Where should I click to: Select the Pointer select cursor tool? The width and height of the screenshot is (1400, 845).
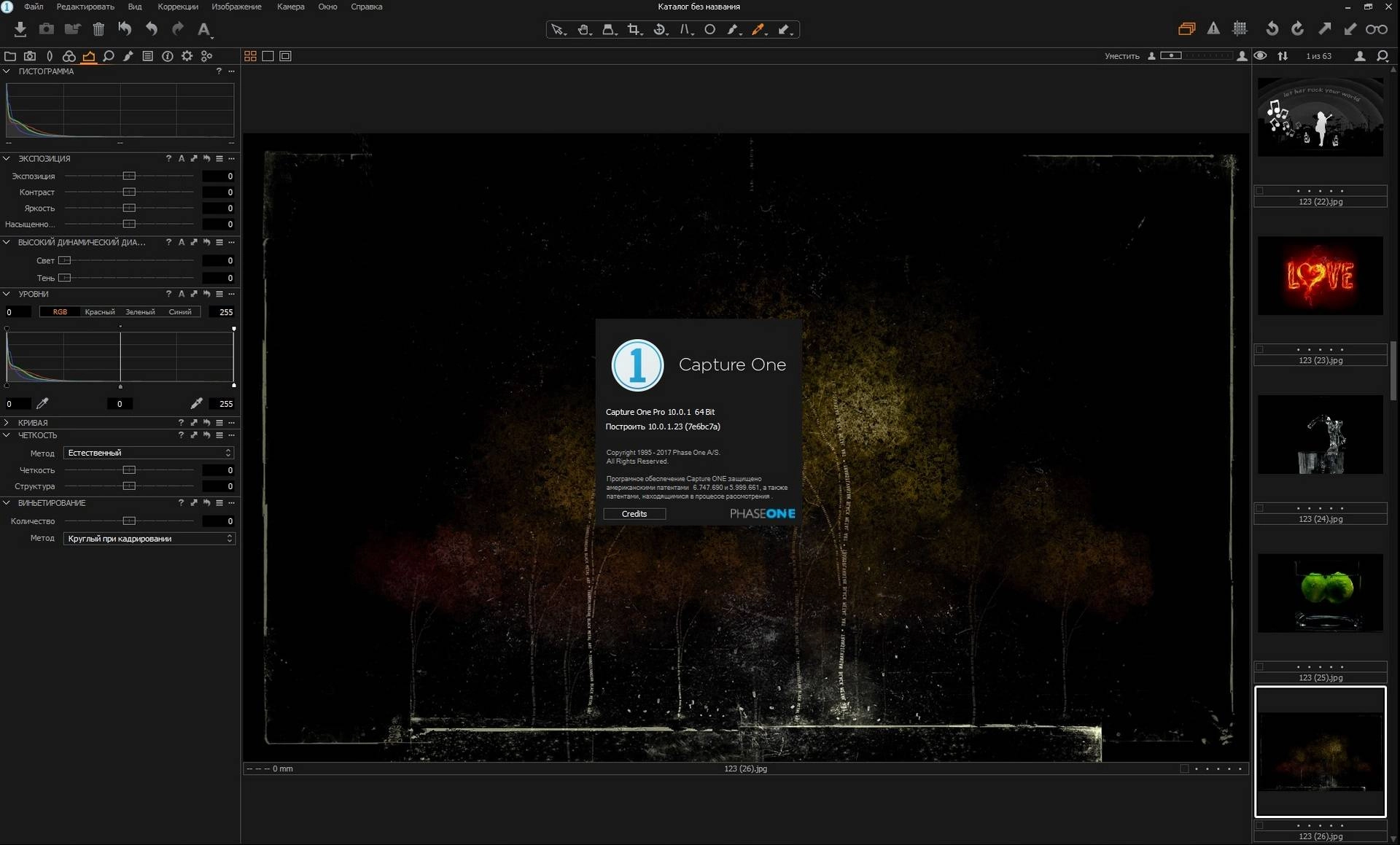click(558, 30)
